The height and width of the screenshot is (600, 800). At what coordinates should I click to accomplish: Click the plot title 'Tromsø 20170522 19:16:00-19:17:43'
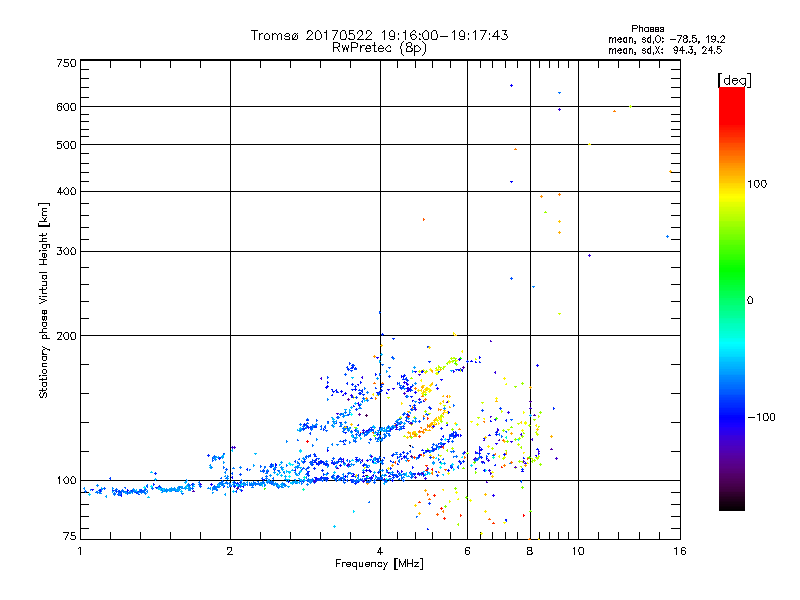coord(379,35)
